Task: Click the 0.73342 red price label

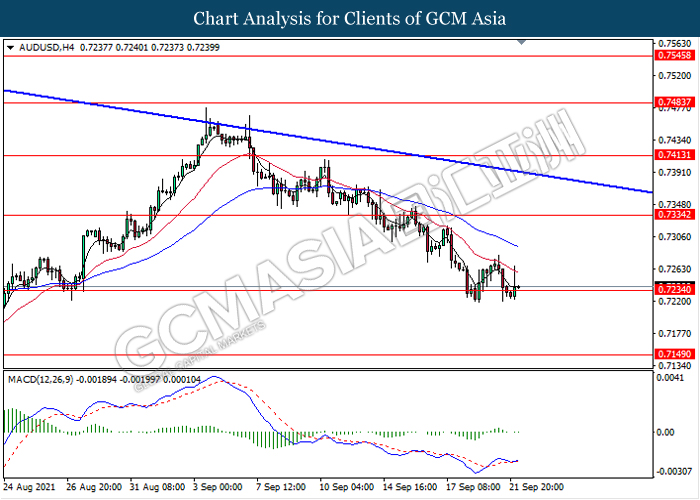Action: pos(675,215)
